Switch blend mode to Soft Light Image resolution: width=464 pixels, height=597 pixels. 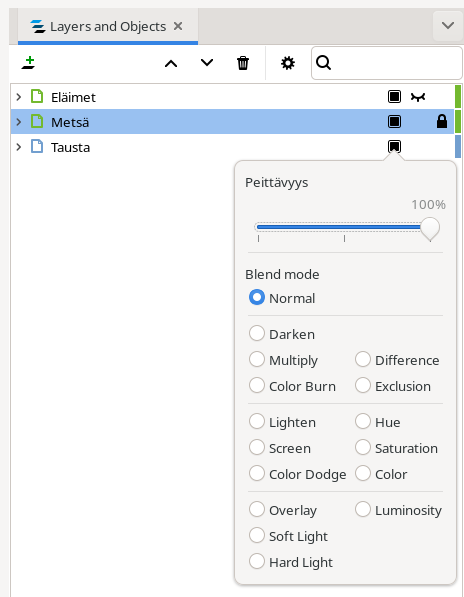click(x=289, y=536)
